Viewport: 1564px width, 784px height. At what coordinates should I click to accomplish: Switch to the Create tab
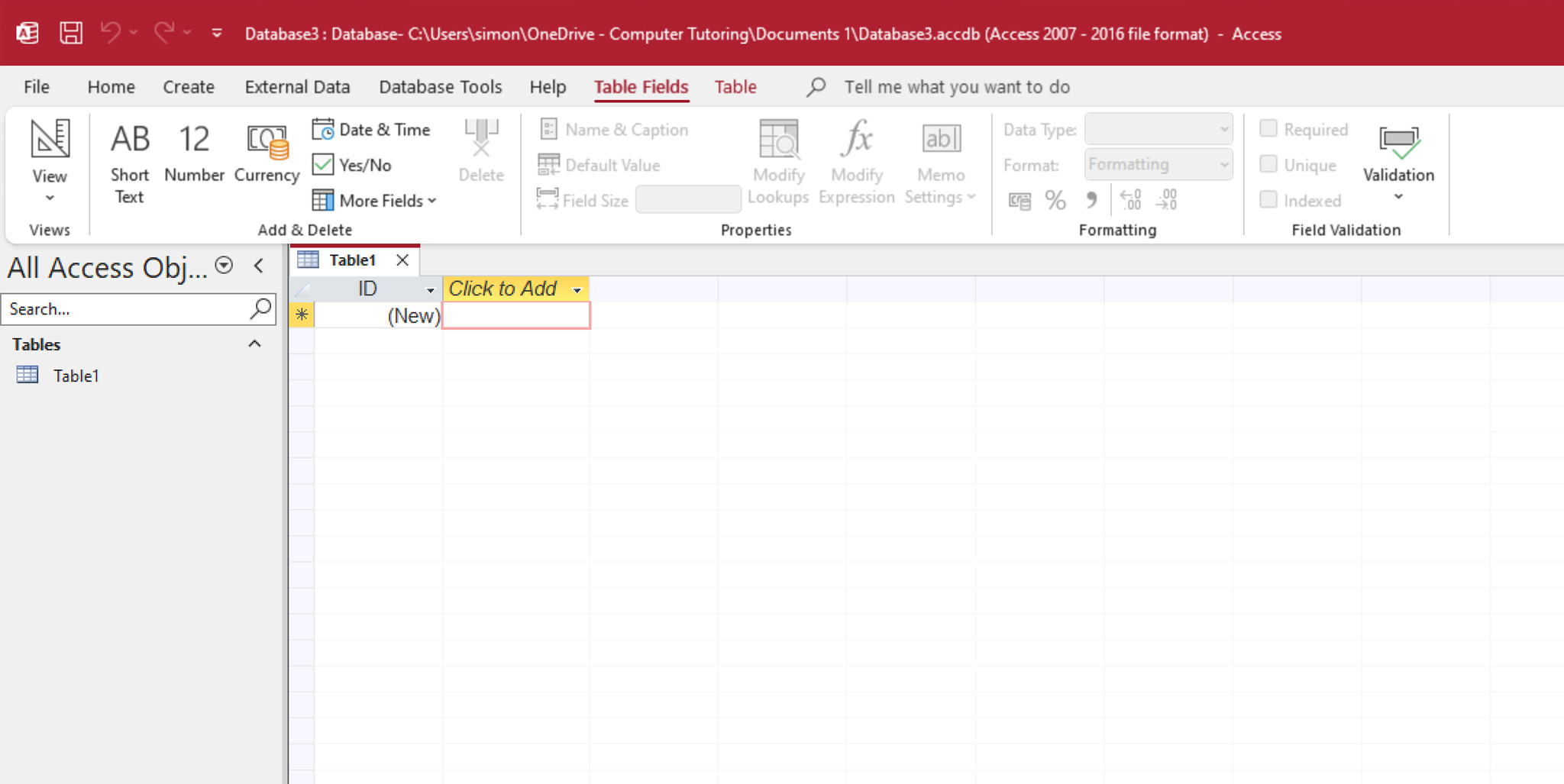point(189,87)
